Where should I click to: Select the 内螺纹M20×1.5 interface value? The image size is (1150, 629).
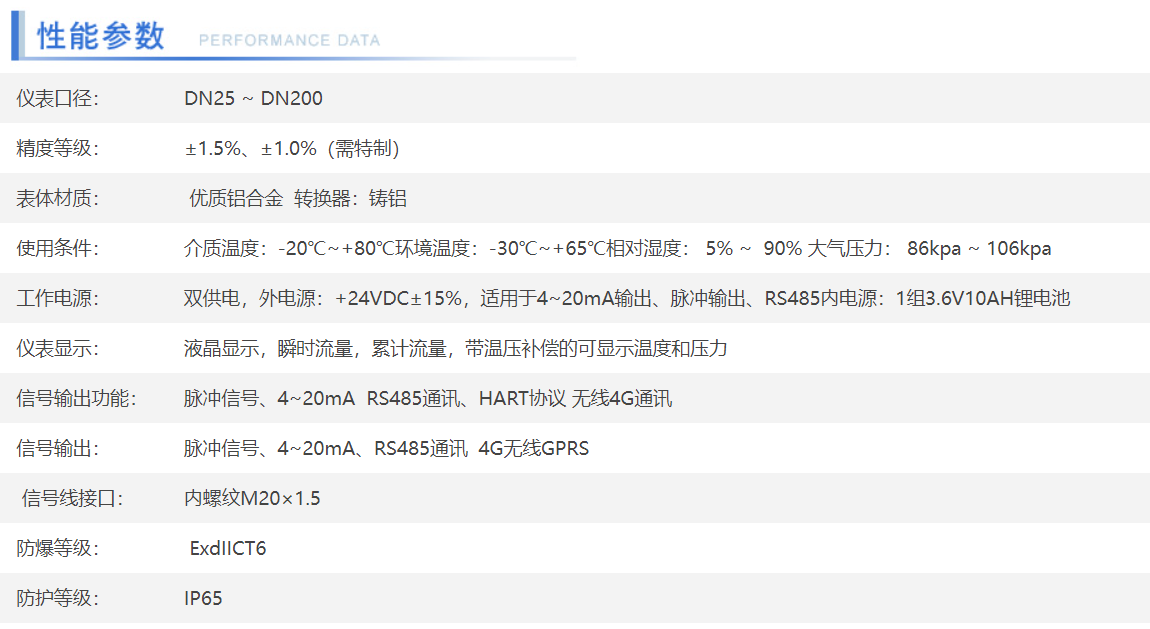pyautogui.click(x=252, y=498)
